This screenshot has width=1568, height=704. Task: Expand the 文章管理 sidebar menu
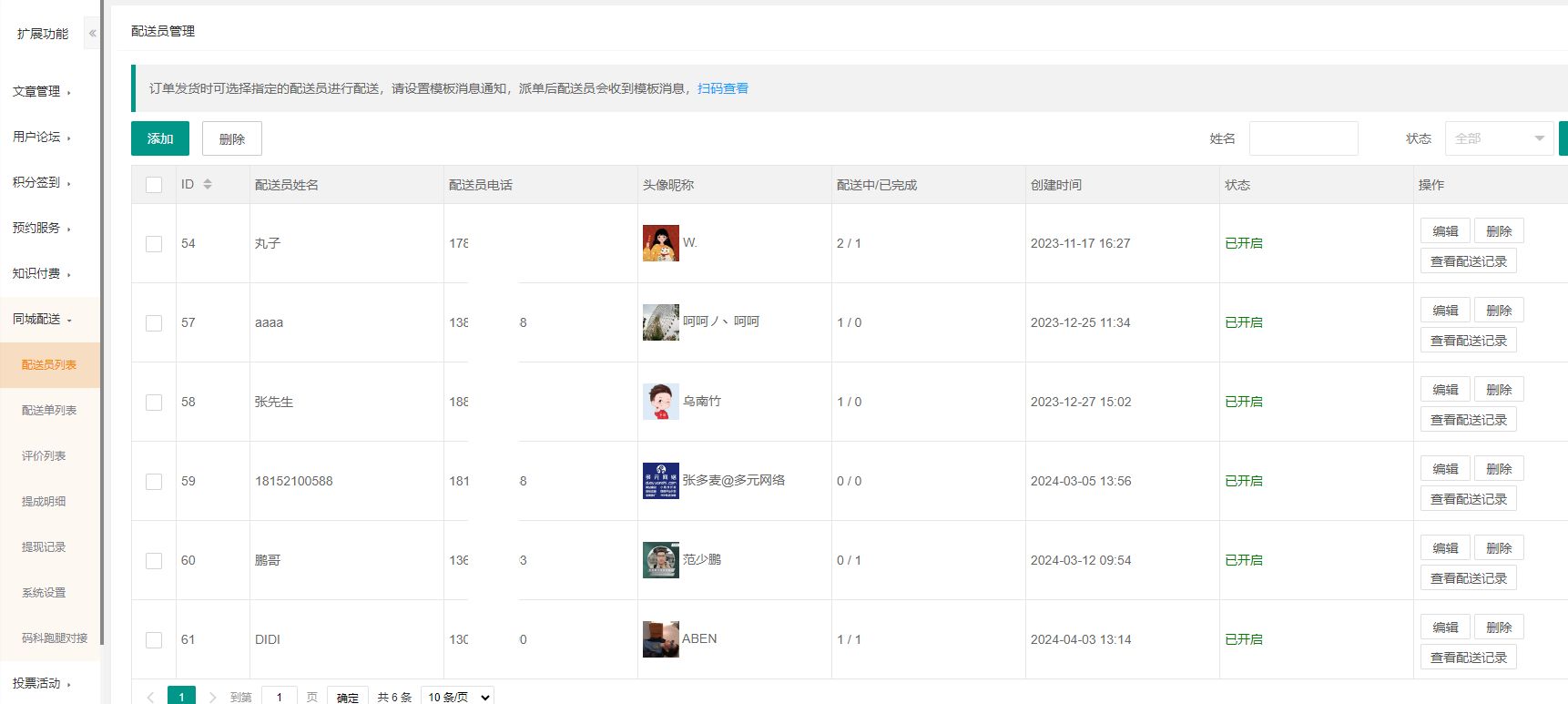point(41,91)
